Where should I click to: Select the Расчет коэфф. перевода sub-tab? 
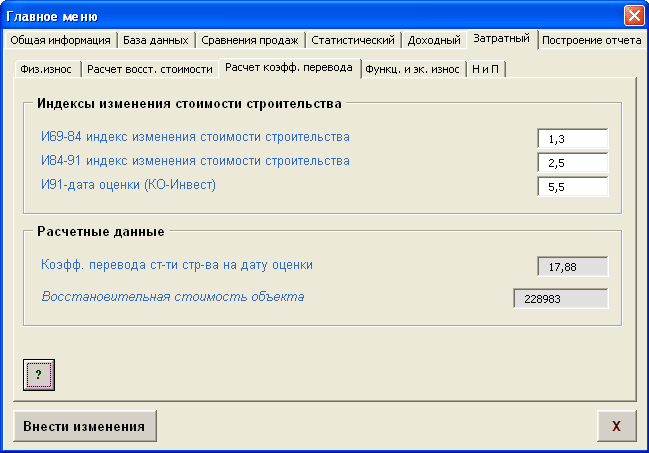289,68
